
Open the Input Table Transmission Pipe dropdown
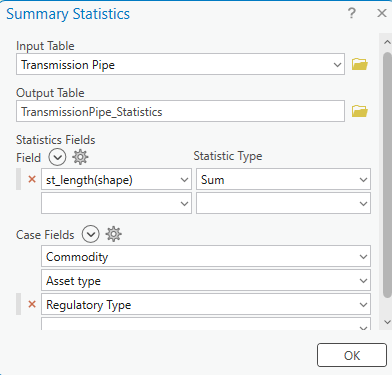(337, 64)
